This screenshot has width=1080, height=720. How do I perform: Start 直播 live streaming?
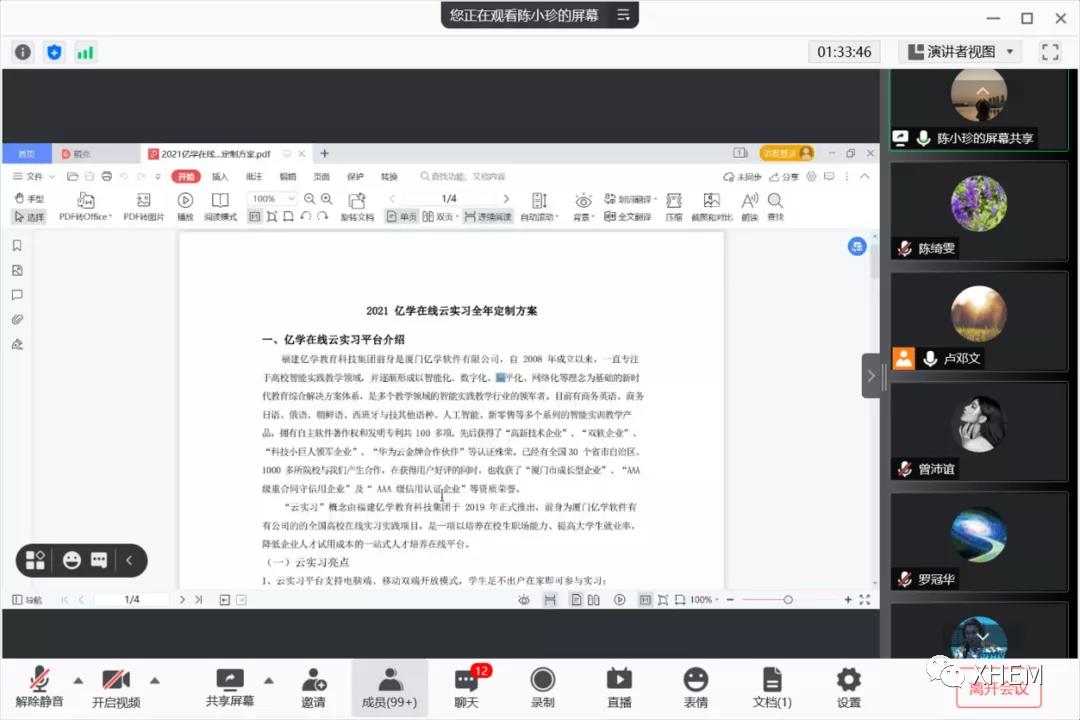coord(619,682)
